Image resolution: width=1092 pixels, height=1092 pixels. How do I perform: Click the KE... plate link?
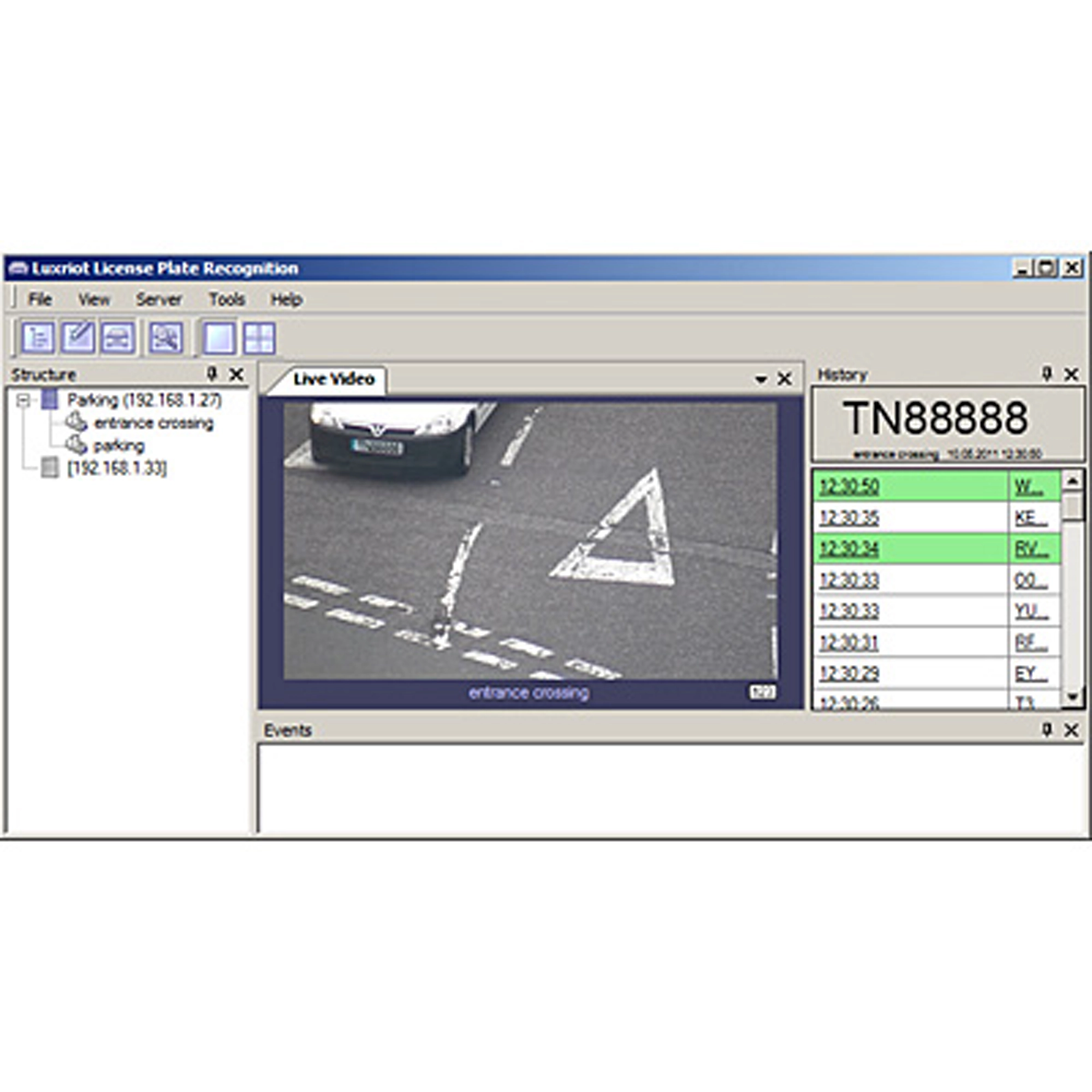pyautogui.click(x=1030, y=518)
